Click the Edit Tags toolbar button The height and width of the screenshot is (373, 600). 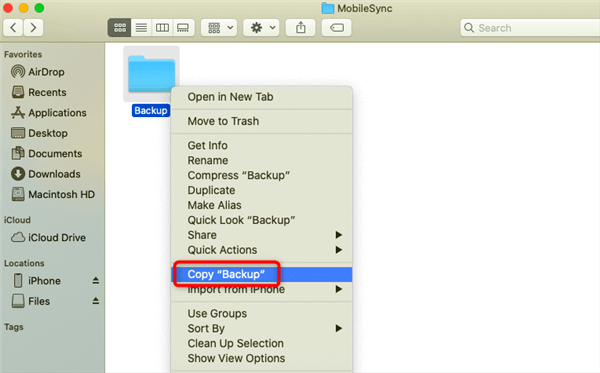[x=337, y=28]
